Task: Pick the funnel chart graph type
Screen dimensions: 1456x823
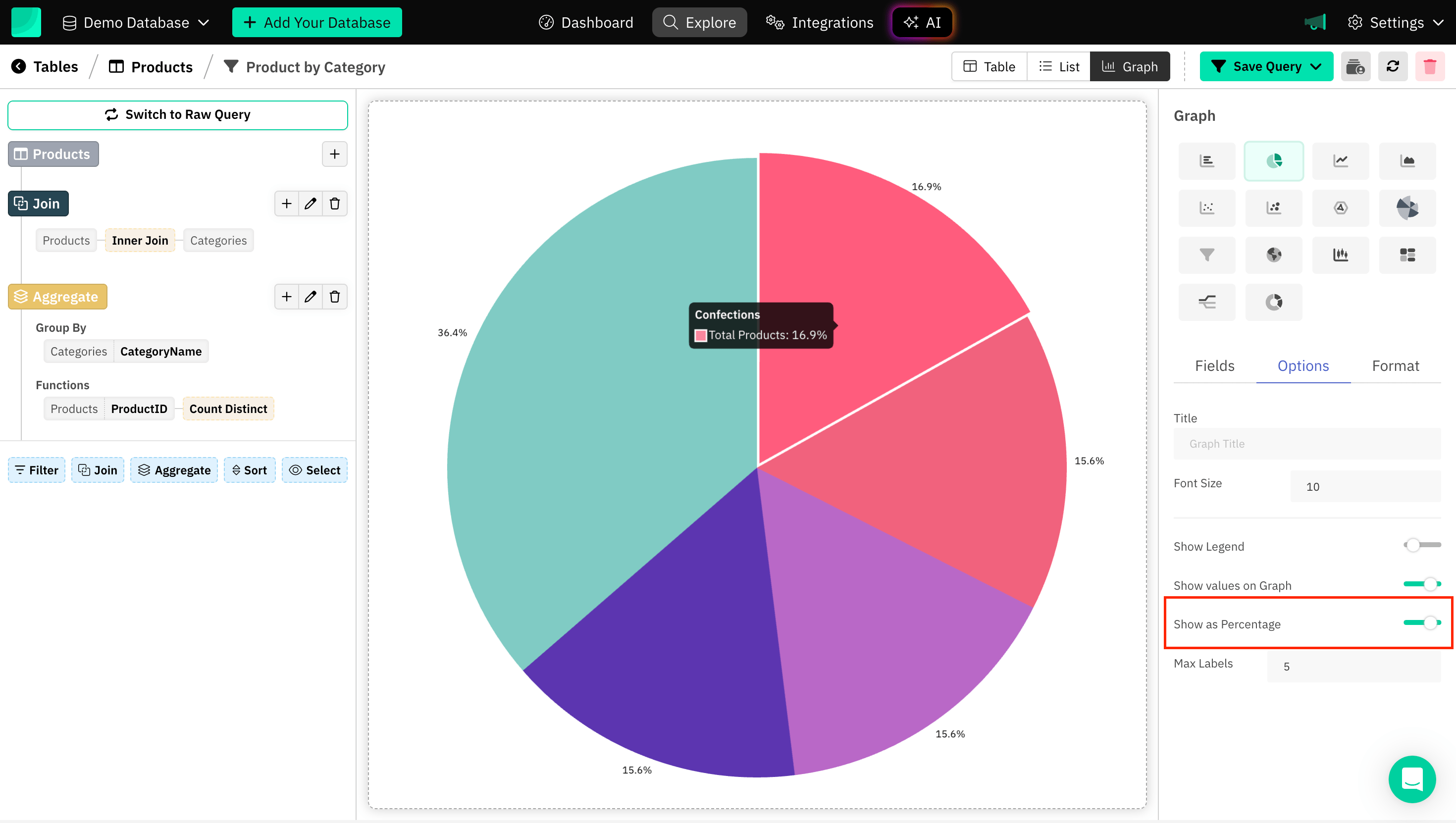Action: pyautogui.click(x=1207, y=255)
